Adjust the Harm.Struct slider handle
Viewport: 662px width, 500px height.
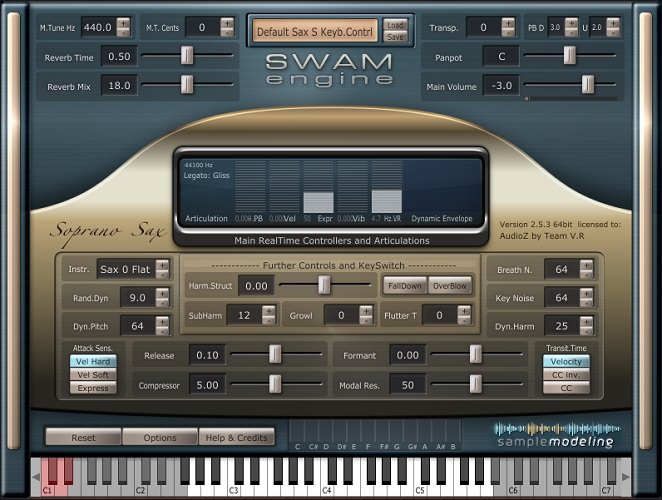click(x=324, y=285)
